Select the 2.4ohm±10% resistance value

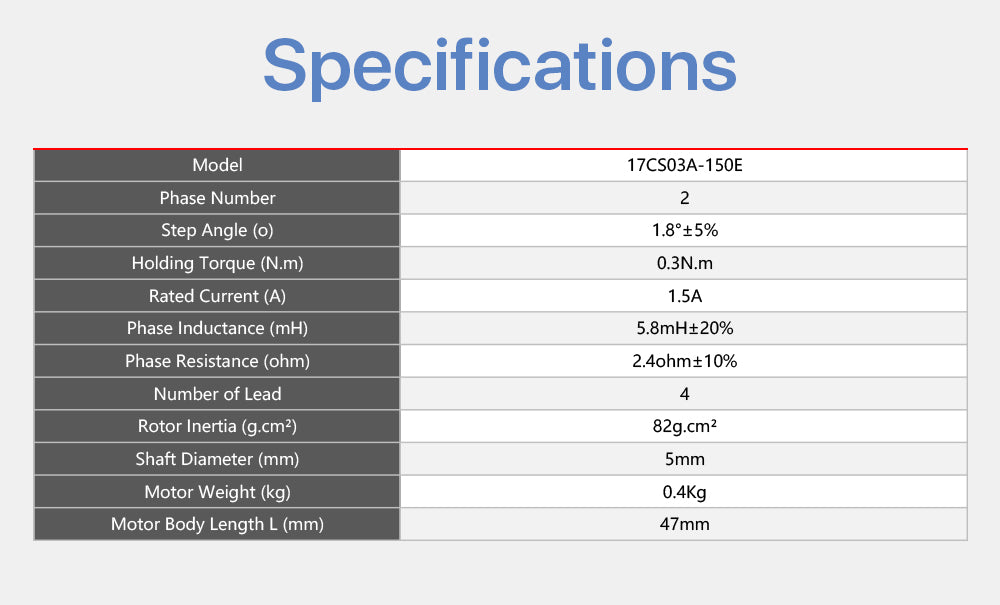[x=684, y=361]
